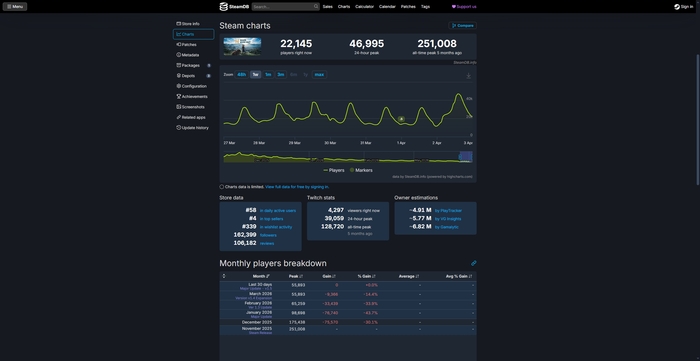Open the Patches sidebar tab icon

pos(179,45)
